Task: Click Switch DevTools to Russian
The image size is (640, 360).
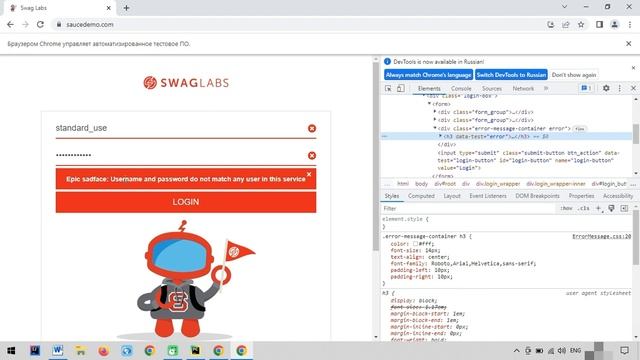Action: [511, 75]
